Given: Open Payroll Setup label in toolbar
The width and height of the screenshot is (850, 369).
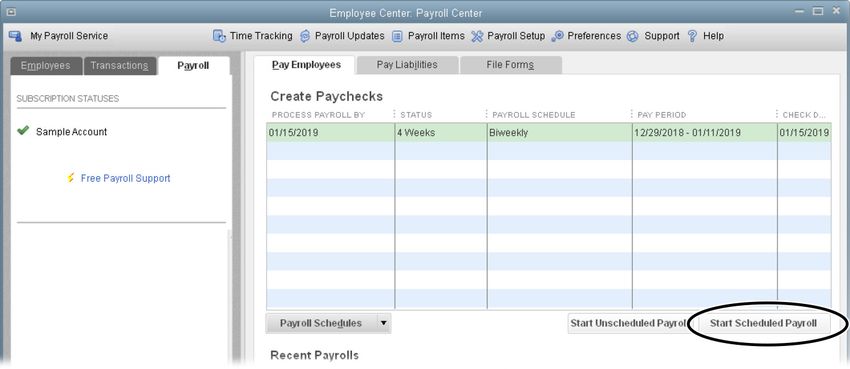Looking at the screenshot, I should click(x=516, y=36).
